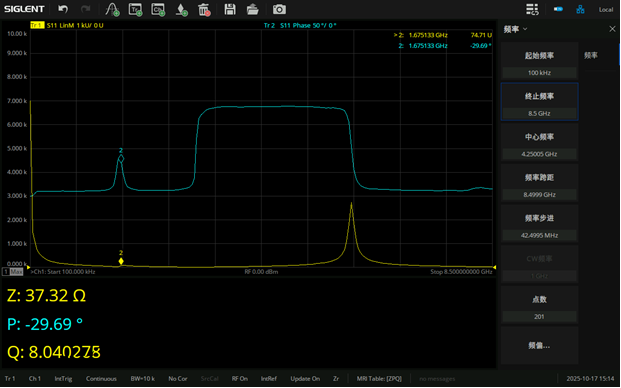Close the frequency side panel
The image size is (621, 388).
click(x=612, y=29)
